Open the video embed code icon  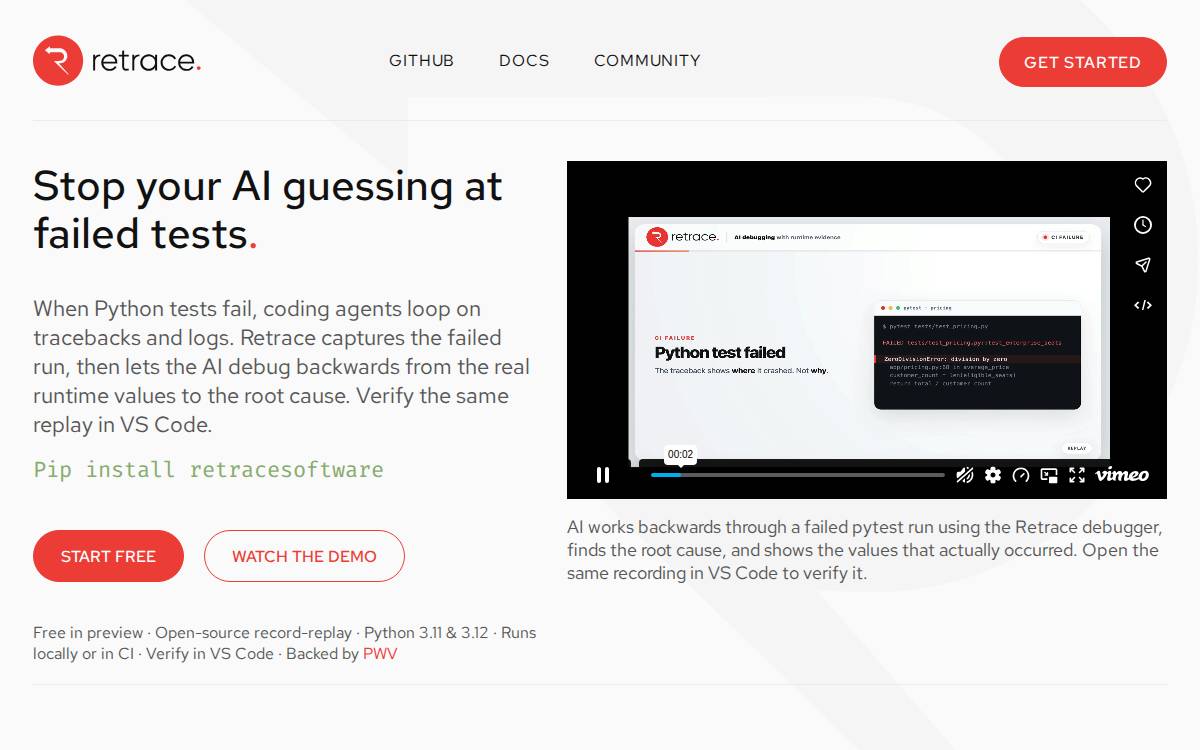pos(1143,305)
